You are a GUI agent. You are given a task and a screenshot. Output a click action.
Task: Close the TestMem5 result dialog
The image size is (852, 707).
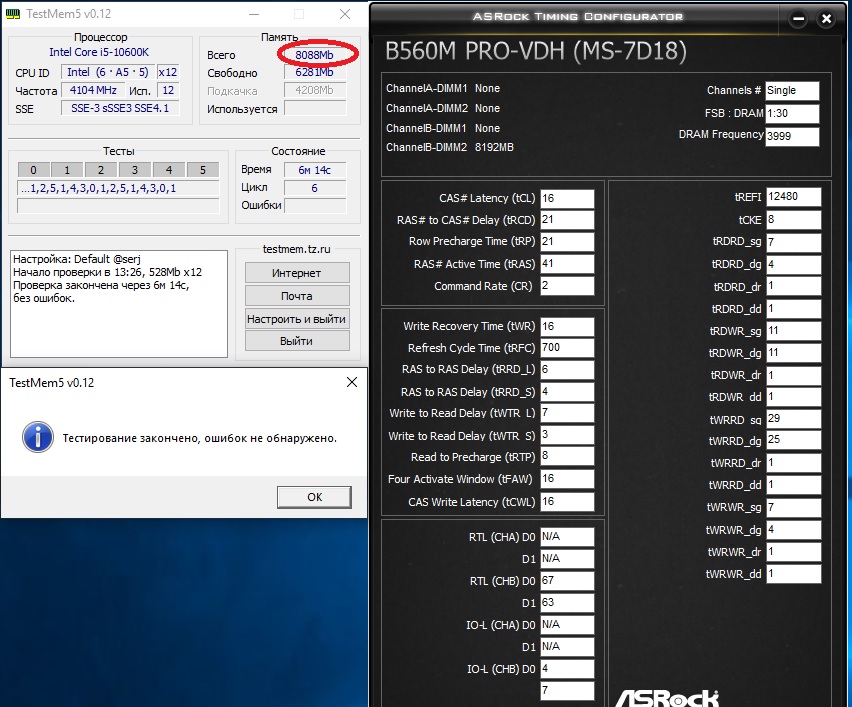point(352,382)
